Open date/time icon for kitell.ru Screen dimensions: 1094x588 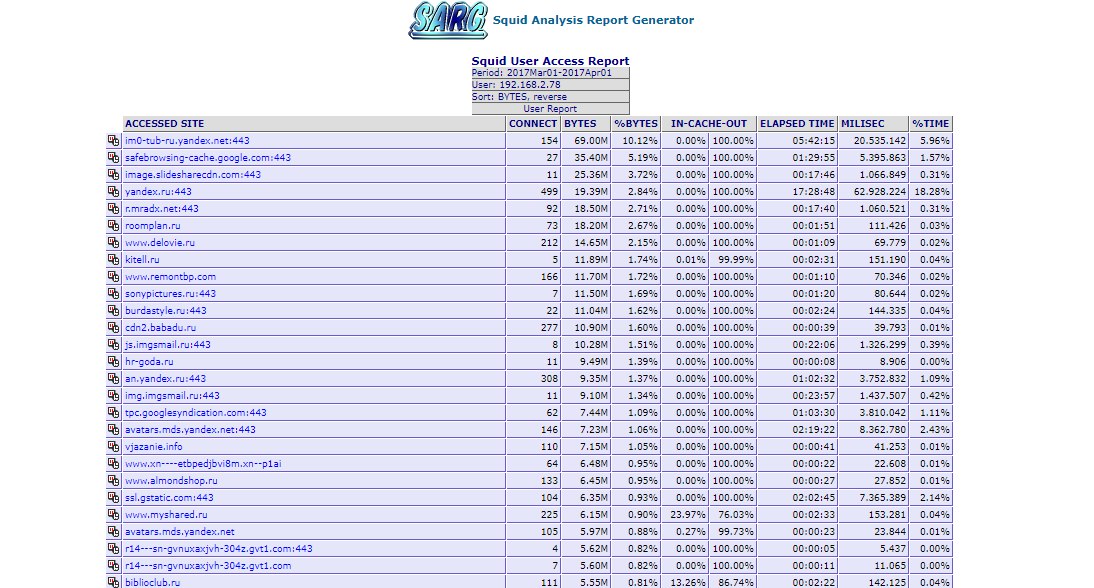point(113,259)
